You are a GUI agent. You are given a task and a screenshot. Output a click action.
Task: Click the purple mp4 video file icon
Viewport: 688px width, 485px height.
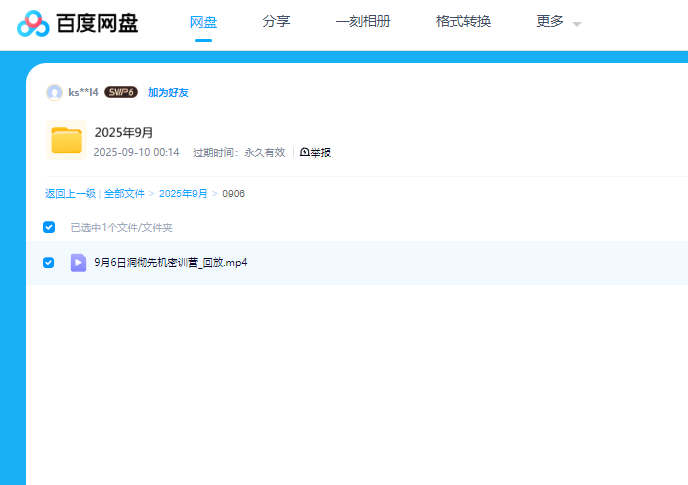(x=78, y=262)
